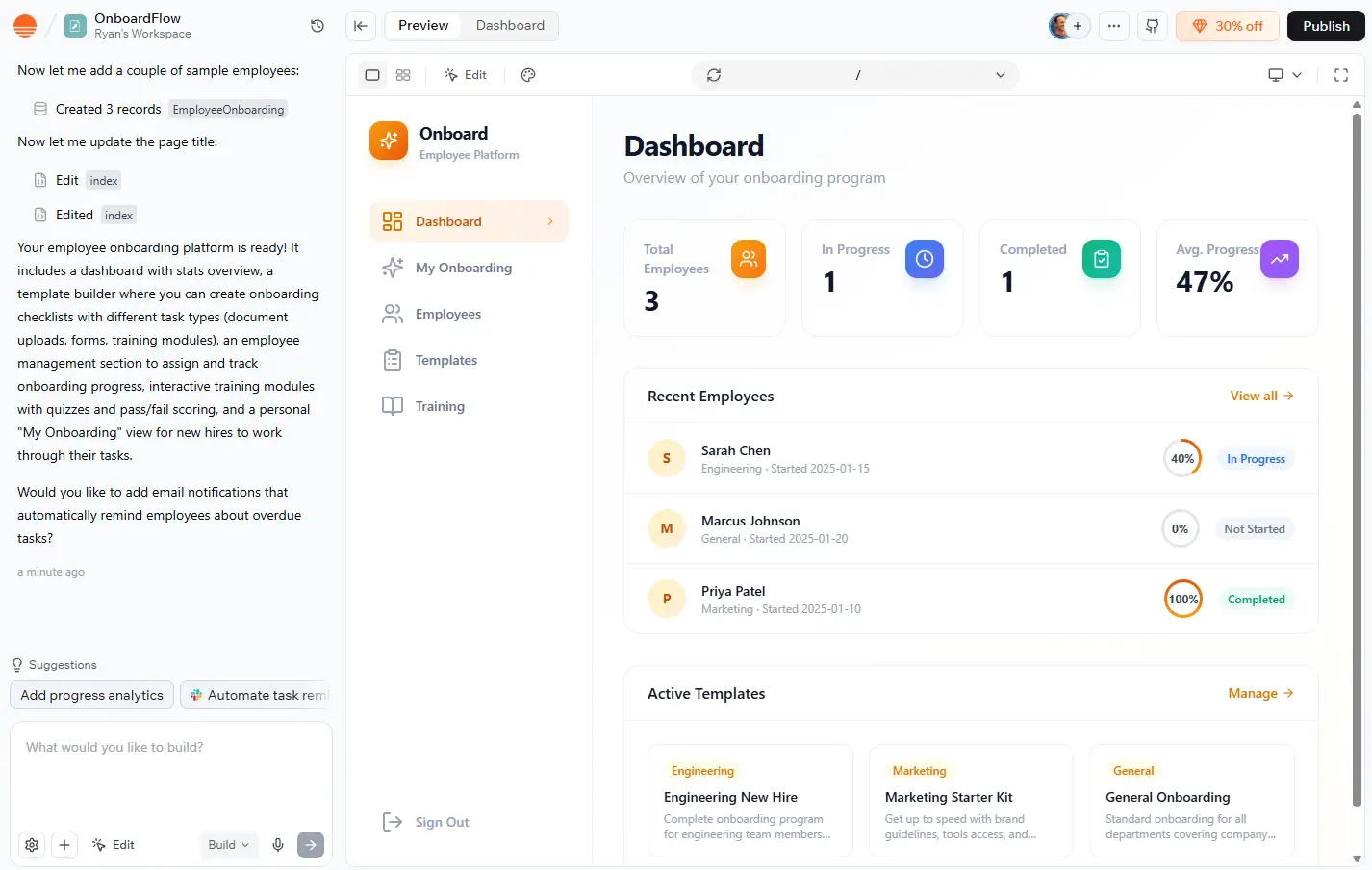Screen dimensions: 1372x870
Task: Click Manage templates link
Action: pos(1260,693)
